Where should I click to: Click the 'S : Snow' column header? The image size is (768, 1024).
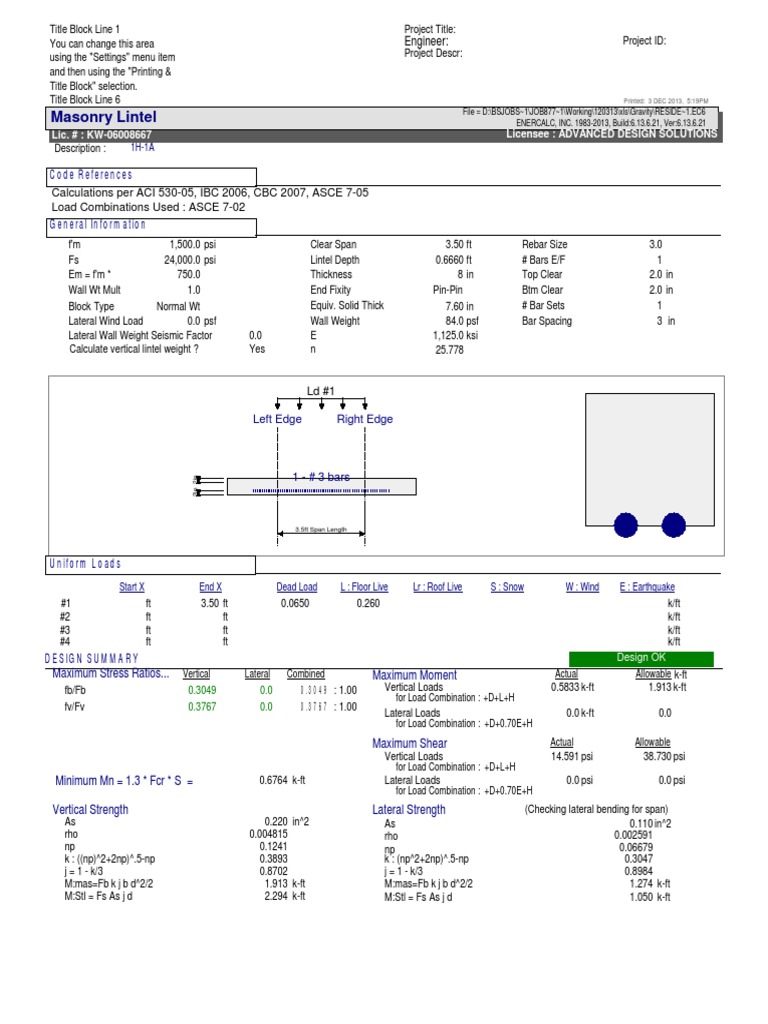pos(507,587)
